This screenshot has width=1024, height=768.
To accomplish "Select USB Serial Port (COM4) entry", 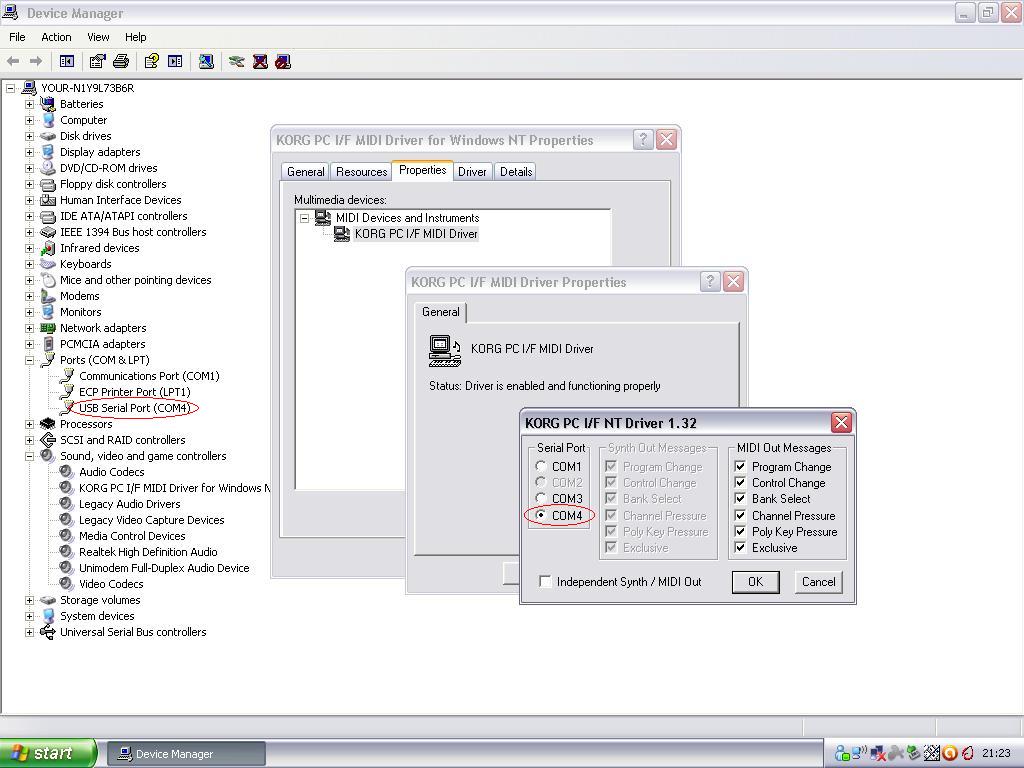I will pos(134,408).
